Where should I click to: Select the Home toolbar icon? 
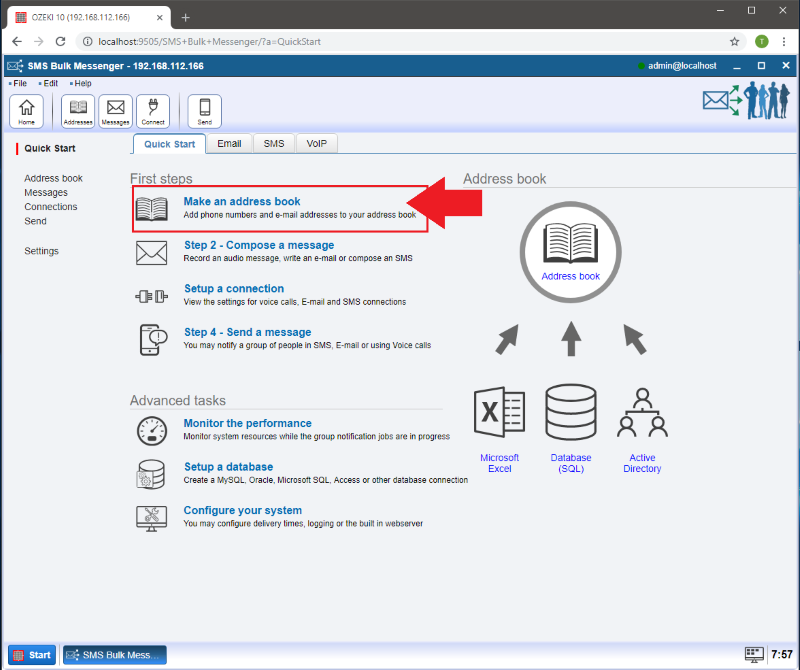26,110
